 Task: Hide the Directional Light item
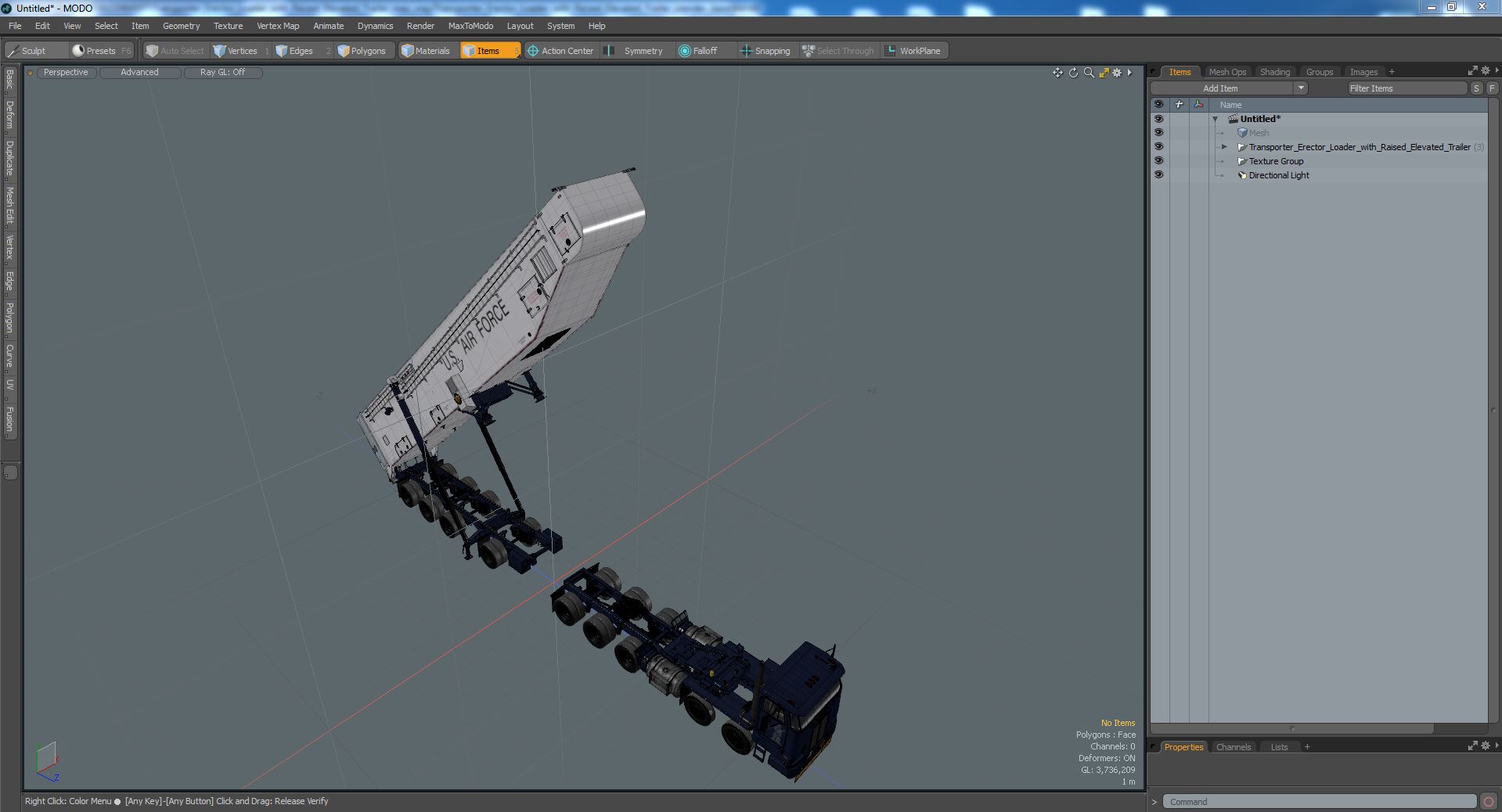click(1158, 175)
